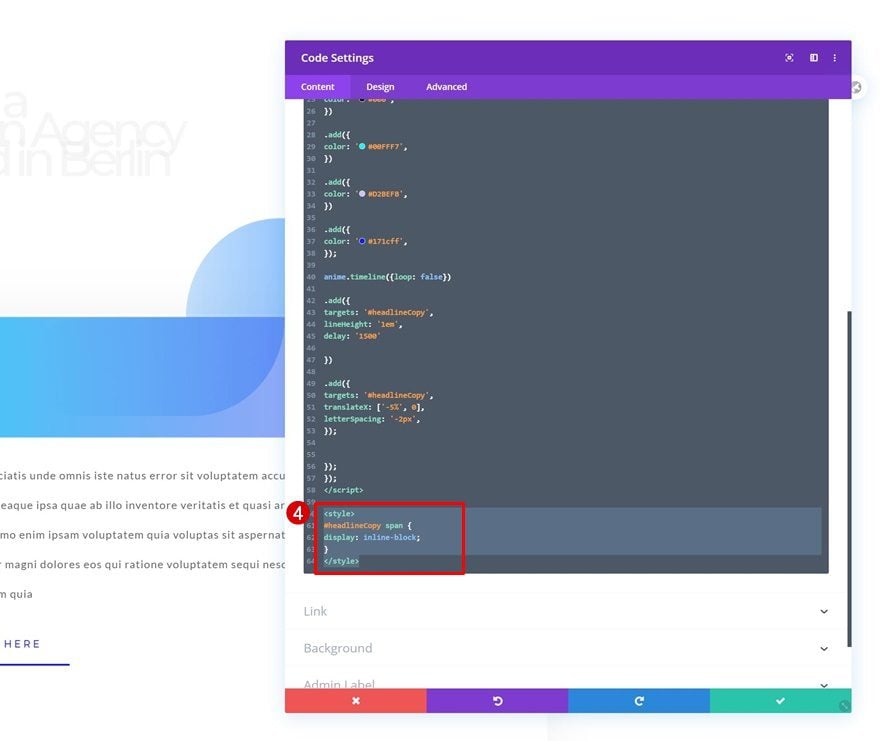Click the modal's vertical scrollbar thumb
880x741 pixels.
[849, 479]
